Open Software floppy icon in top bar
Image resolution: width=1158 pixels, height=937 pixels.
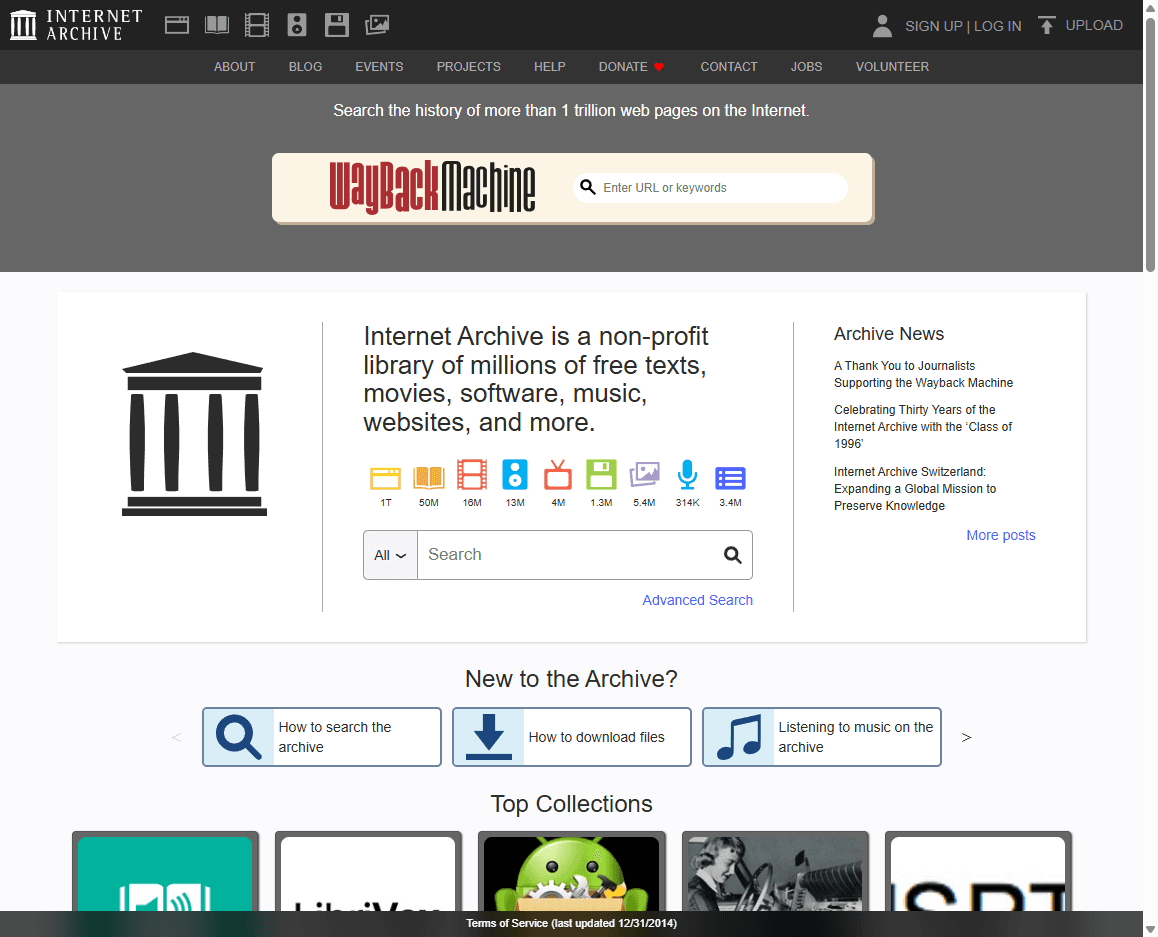pyautogui.click(x=337, y=25)
